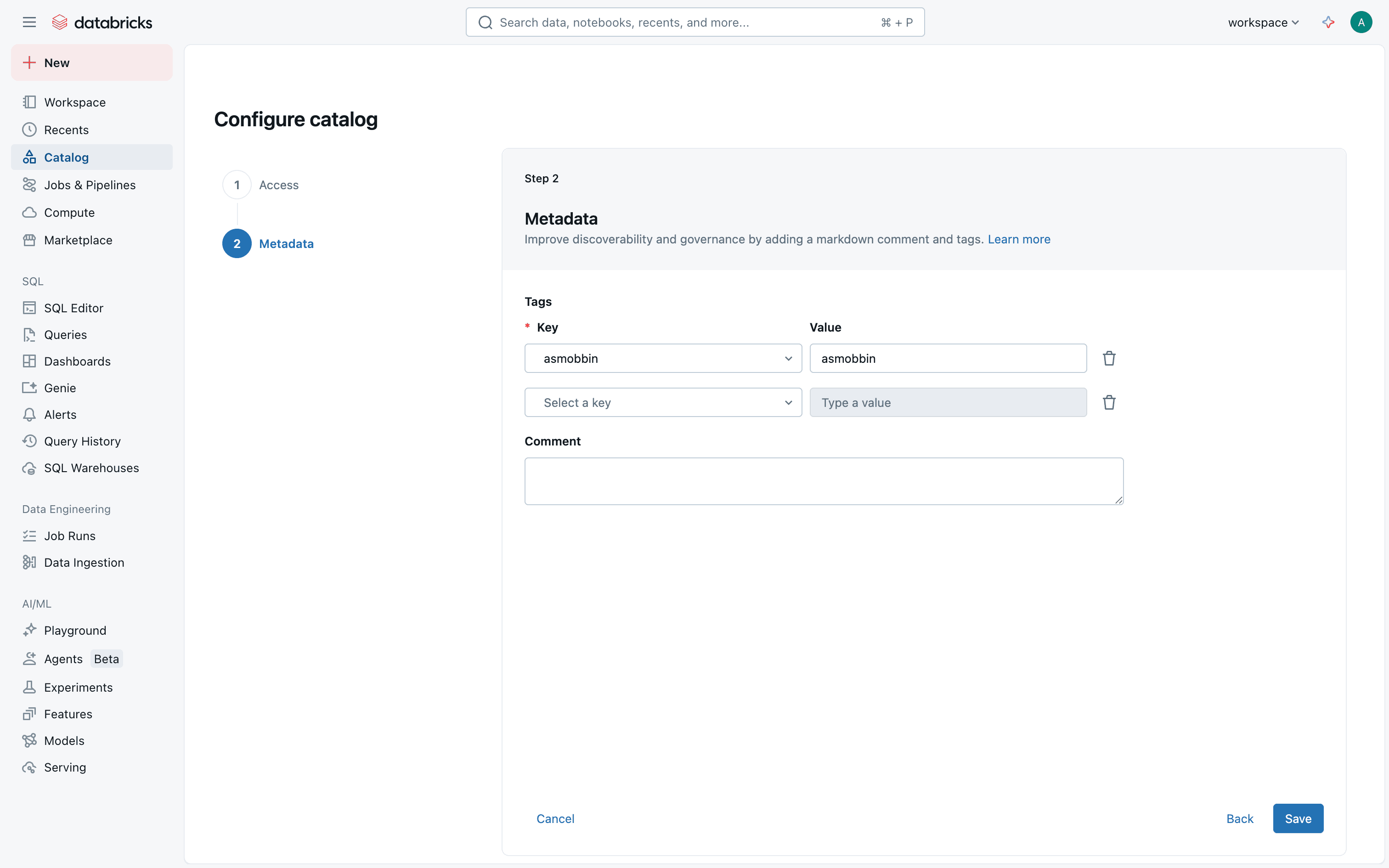This screenshot has width=1389, height=868.
Task: Open the Databricks Assistant sparkle icon
Action: coord(1328,23)
